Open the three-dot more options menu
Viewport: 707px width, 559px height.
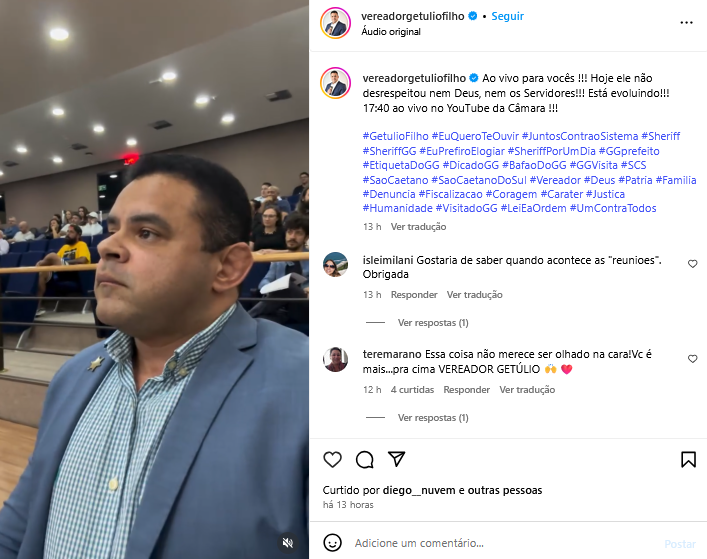pyautogui.click(x=686, y=23)
